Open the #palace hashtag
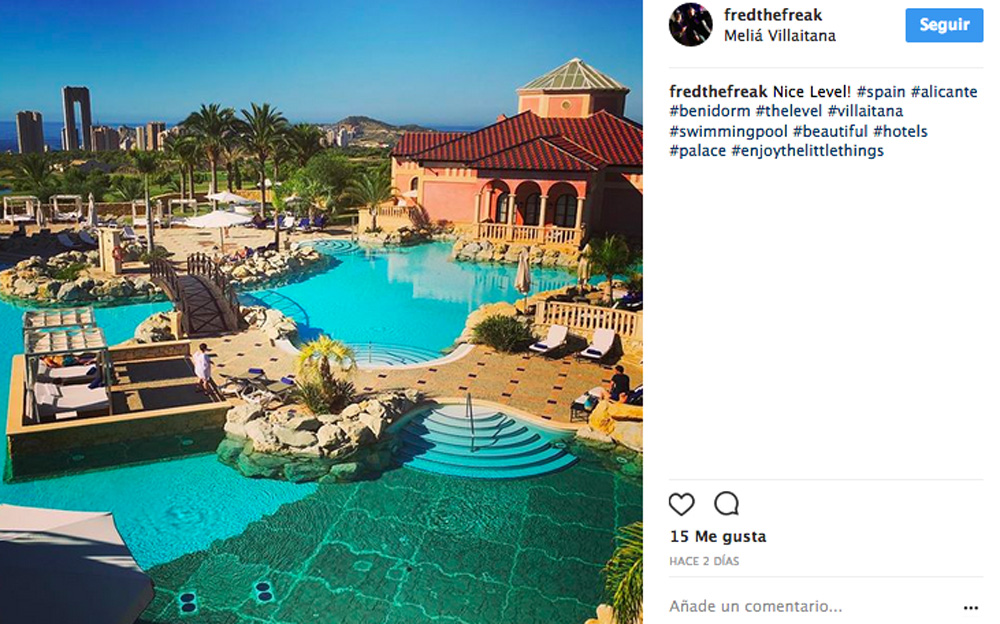This screenshot has height=624, width=1000. pyautogui.click(x=698, y=151)
